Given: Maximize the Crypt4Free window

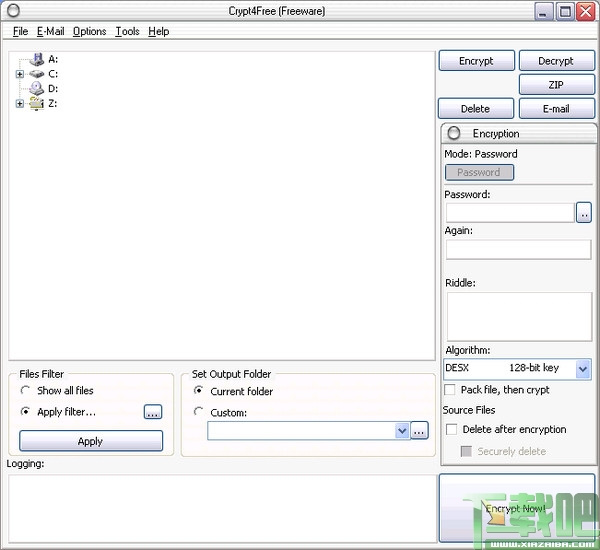Looking at the screenshot, I should click(565, 11).
